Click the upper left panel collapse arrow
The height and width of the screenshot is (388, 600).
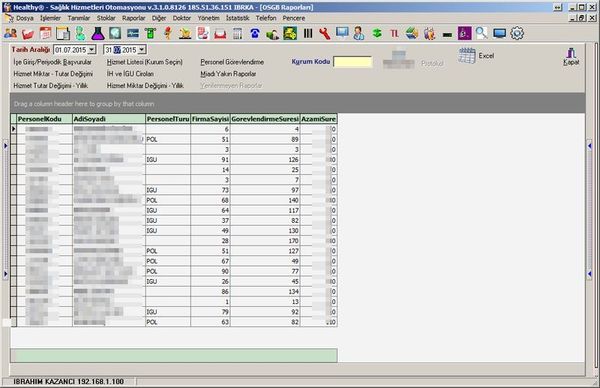click(5, 146)
